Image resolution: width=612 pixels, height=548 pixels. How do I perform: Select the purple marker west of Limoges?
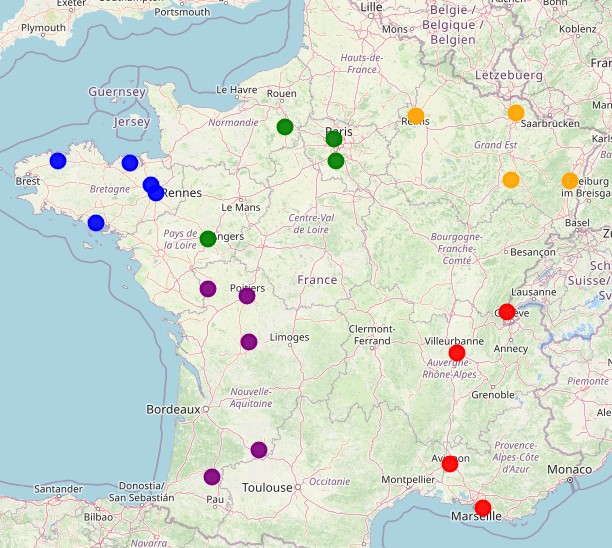click(249, 342)
